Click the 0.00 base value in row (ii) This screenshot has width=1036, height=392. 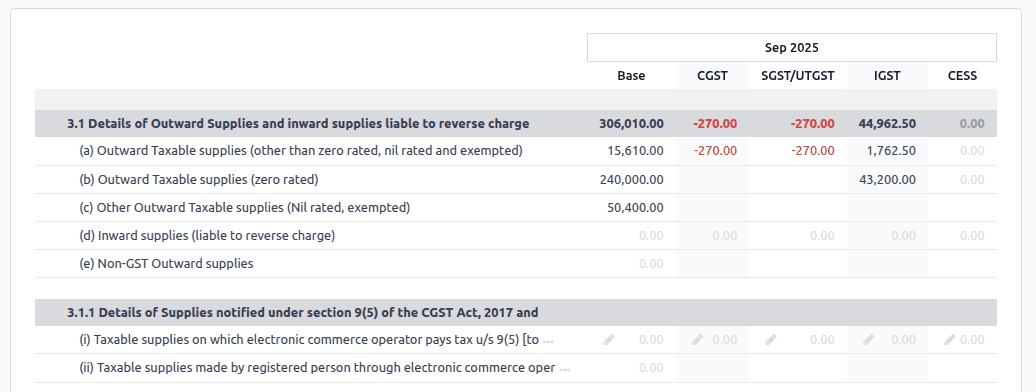[x=651, y=368]
